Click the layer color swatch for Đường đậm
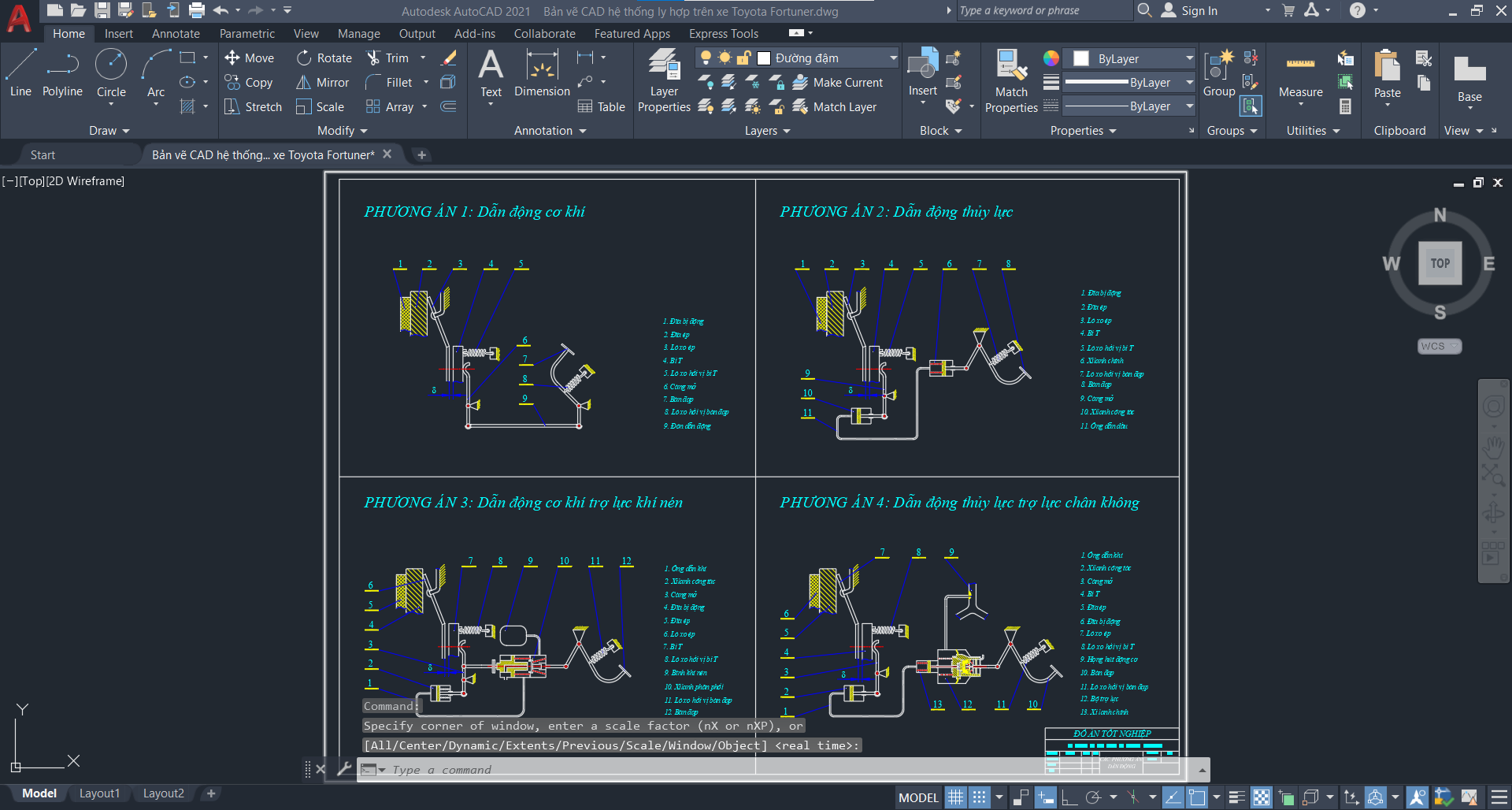Image resolution: width=1512 pixels, height=810 pixels. 763,58
